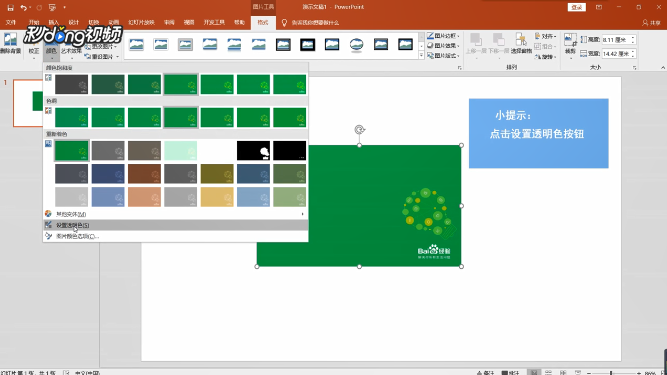Click the Save icon in quick access toolbar
This screenshot has height=375, width=667.
11,8
